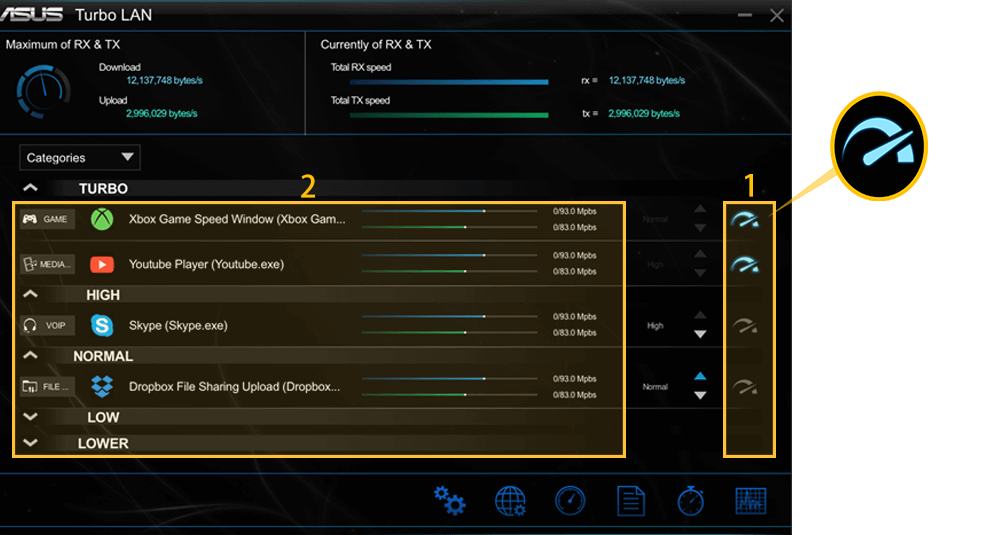Open the document log icon in bottom toolbar
1000x535 pixels.
point(631,501)
